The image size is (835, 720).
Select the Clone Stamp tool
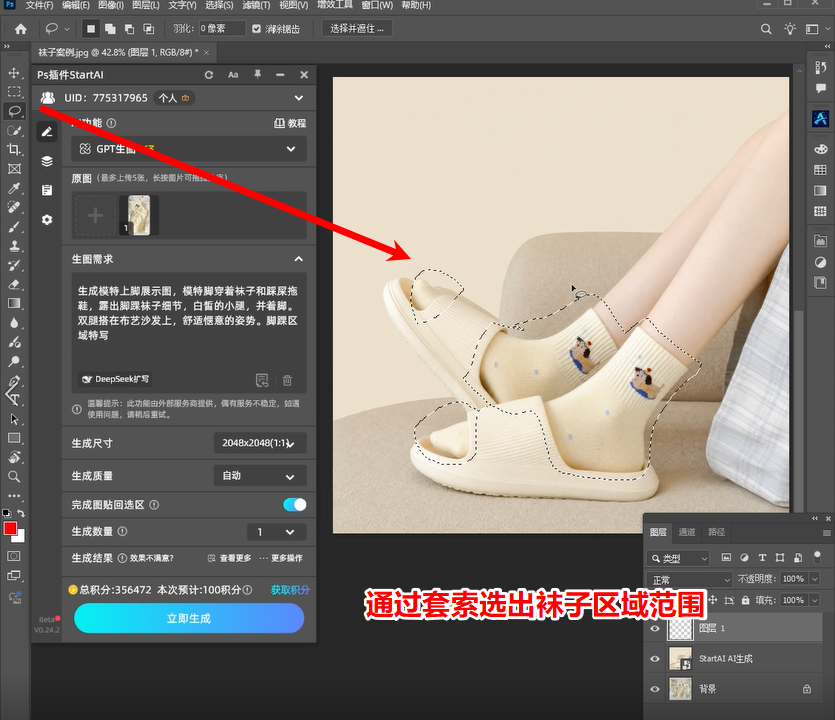[14, 246]
